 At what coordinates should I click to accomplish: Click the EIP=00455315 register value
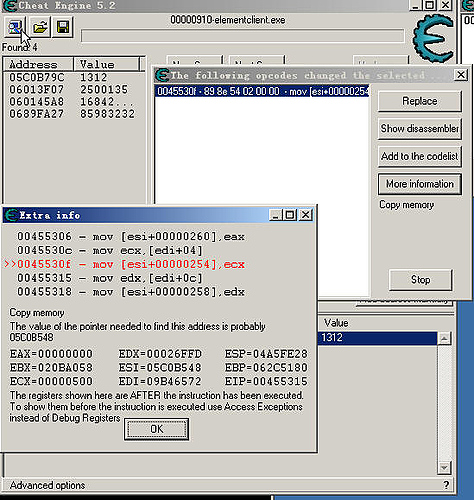tap(266, 381)
